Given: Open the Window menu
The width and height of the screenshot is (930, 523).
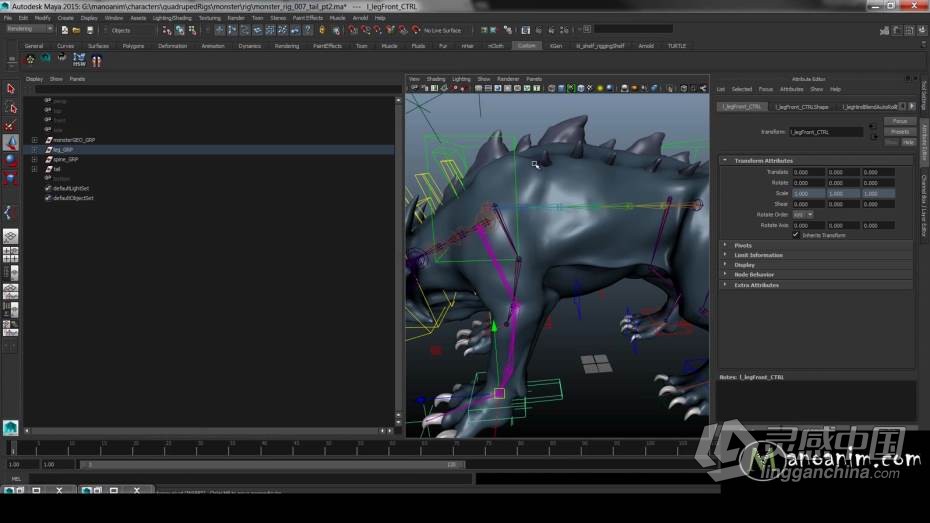Looking at the screenshot, I should (x=114, y=18).
